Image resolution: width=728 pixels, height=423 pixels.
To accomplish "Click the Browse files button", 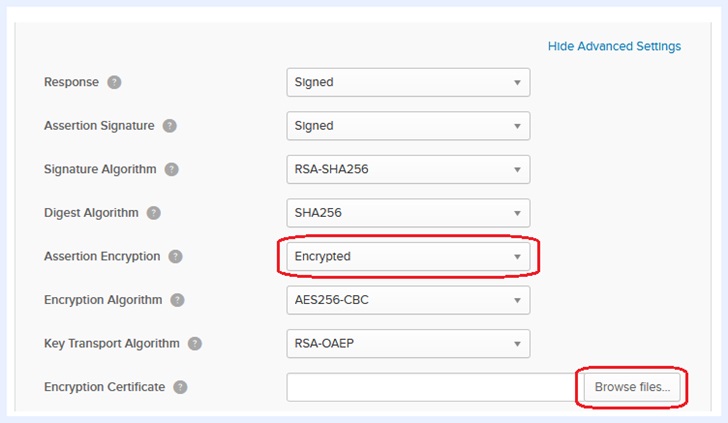I will click(x=632, y=387).
